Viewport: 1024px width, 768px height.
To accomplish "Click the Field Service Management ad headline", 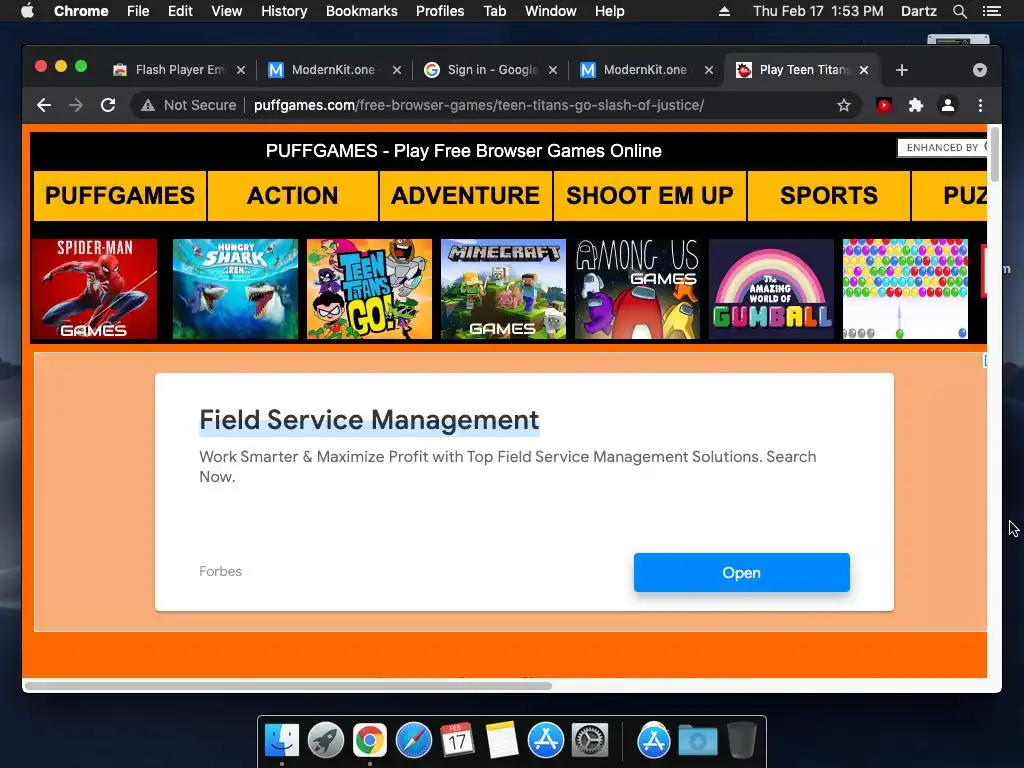I will pos(370,420).
